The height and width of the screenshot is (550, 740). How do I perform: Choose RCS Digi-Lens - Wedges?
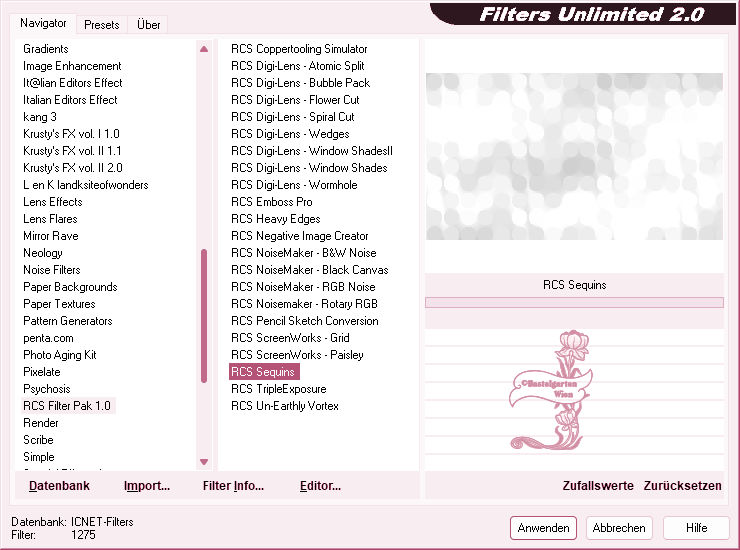coord(290,134)
